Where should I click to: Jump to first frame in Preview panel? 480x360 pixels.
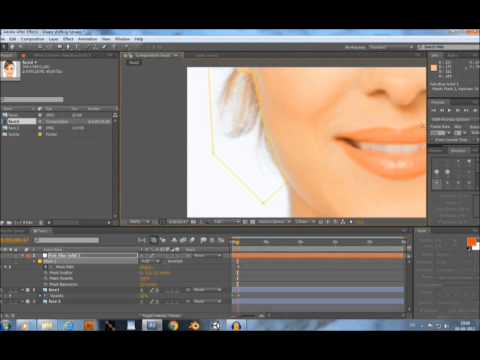434,110
